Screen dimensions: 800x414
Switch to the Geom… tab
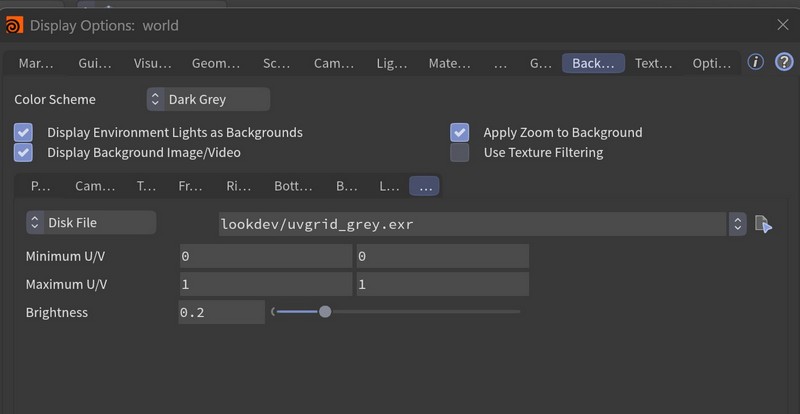[x=216, y=63]
